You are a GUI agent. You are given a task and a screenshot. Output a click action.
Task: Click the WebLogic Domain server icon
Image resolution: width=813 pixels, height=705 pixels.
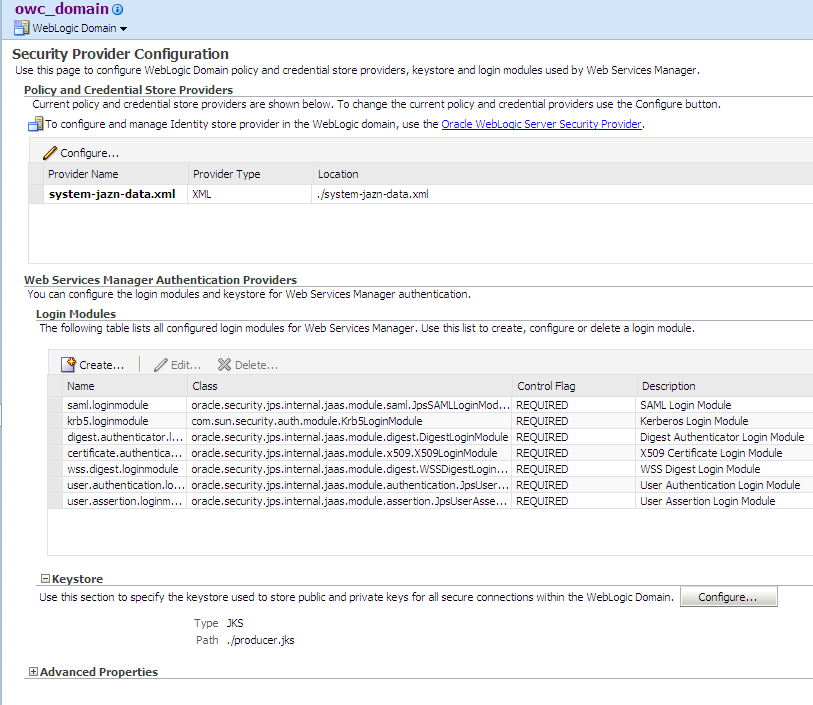pos(21,28)
